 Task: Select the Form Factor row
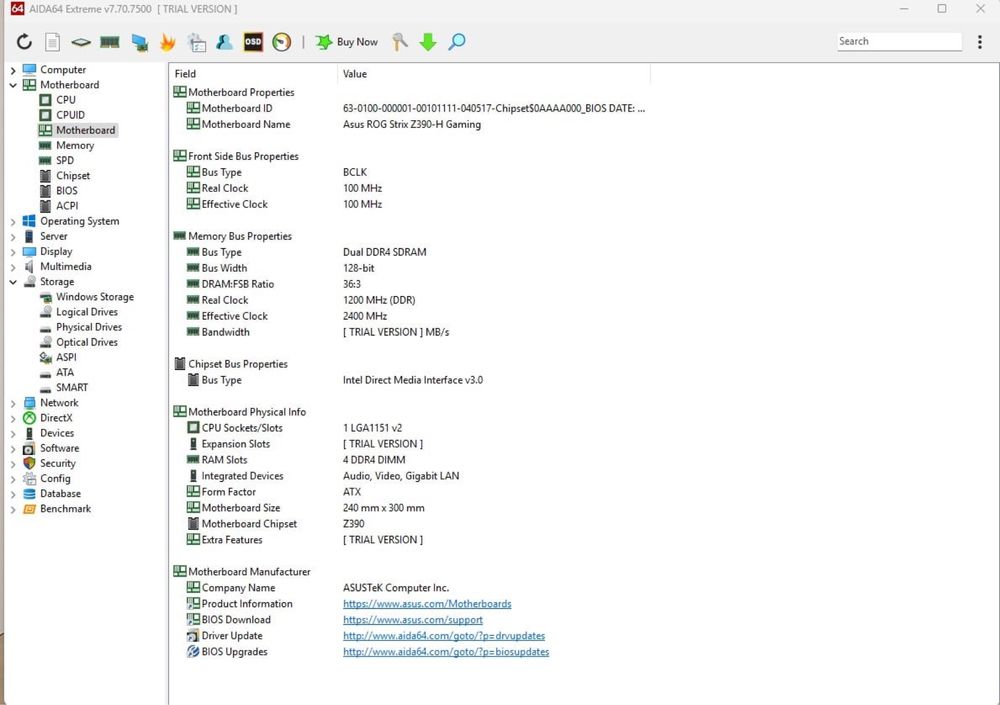[x=411, y=492]
